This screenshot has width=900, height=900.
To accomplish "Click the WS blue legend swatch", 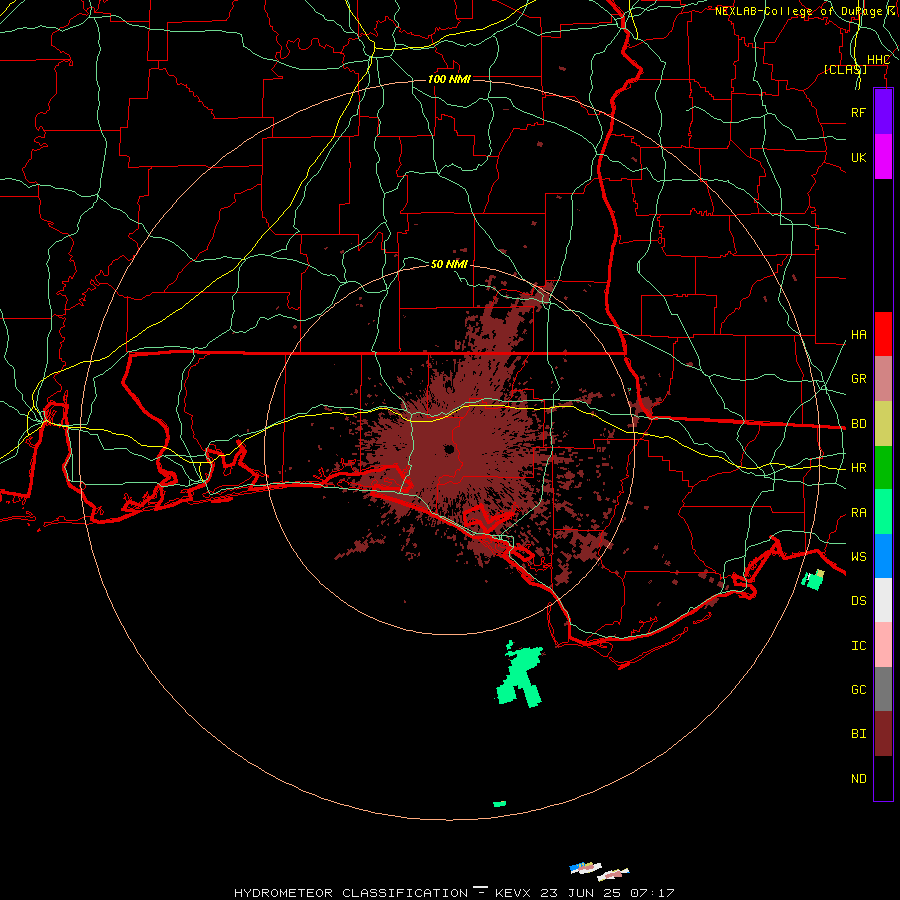I will 883,556.
